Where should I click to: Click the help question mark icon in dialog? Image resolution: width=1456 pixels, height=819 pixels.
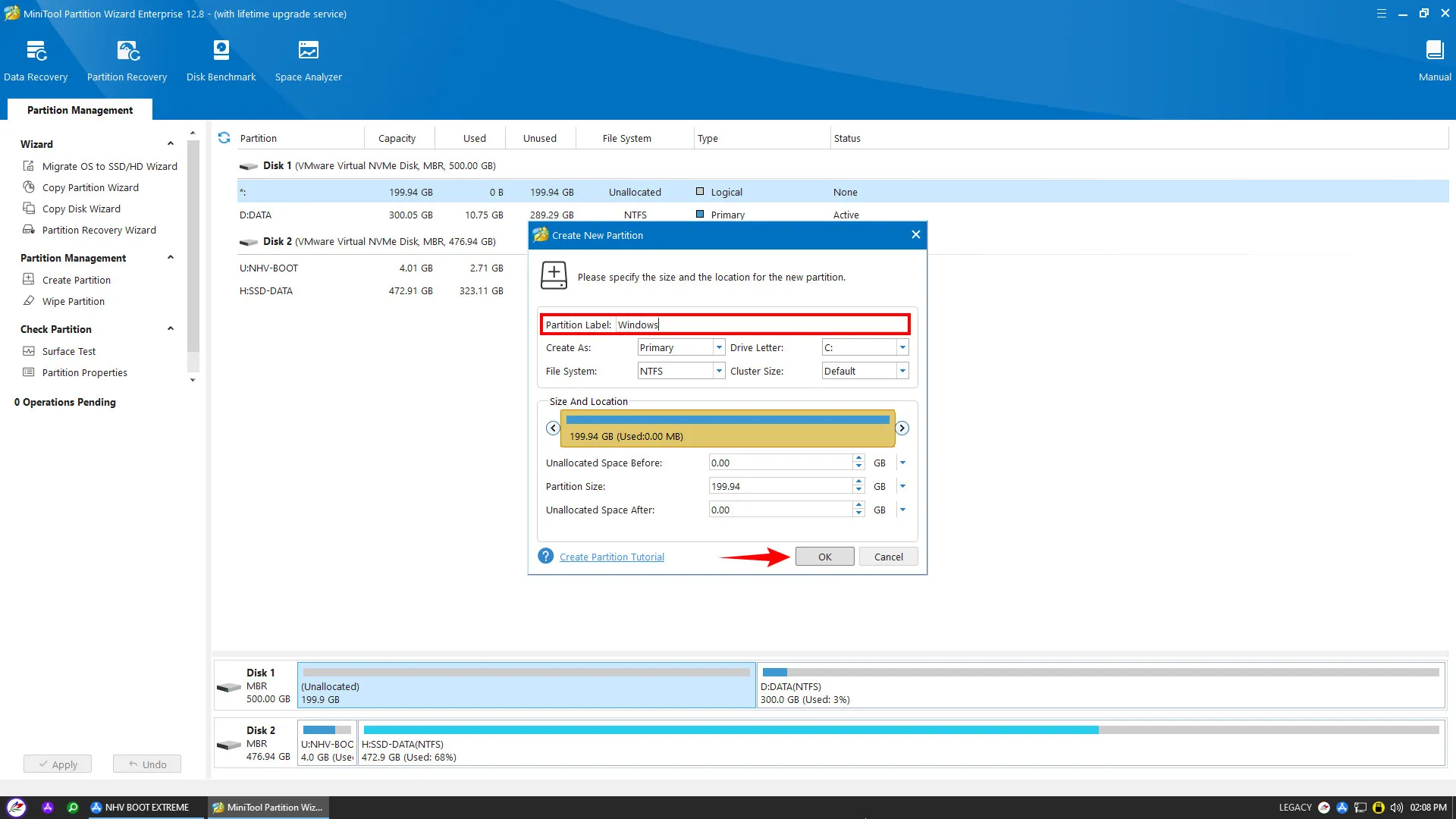click(545, 557)
